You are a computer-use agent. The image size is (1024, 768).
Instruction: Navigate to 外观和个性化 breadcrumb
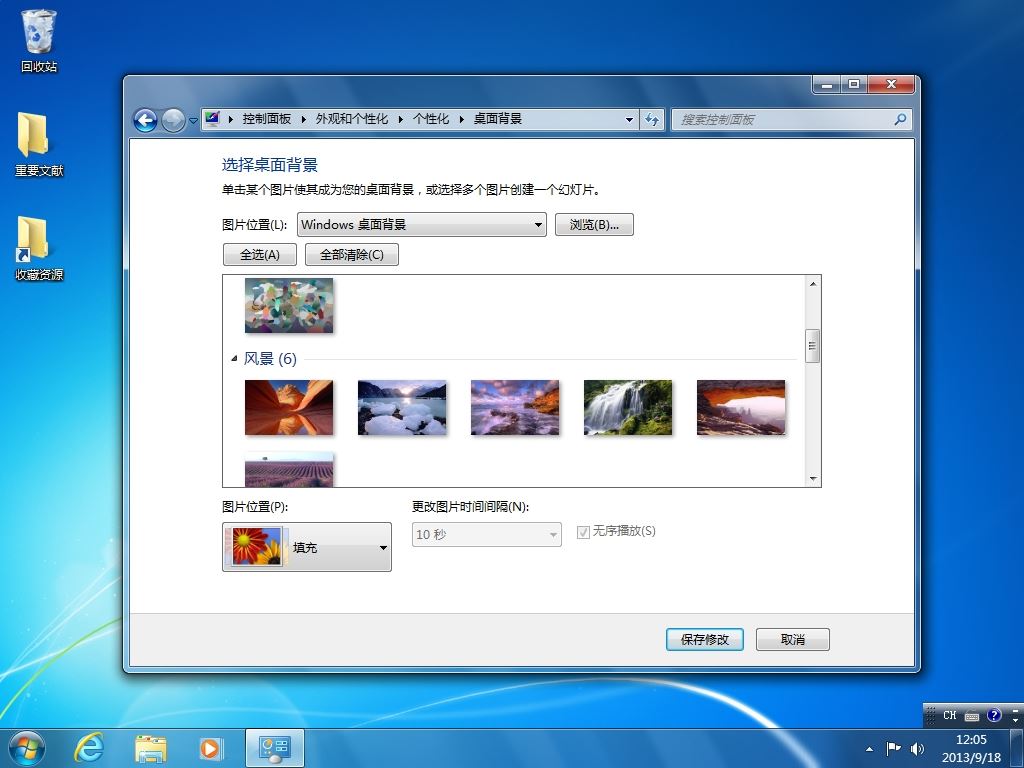351,119
